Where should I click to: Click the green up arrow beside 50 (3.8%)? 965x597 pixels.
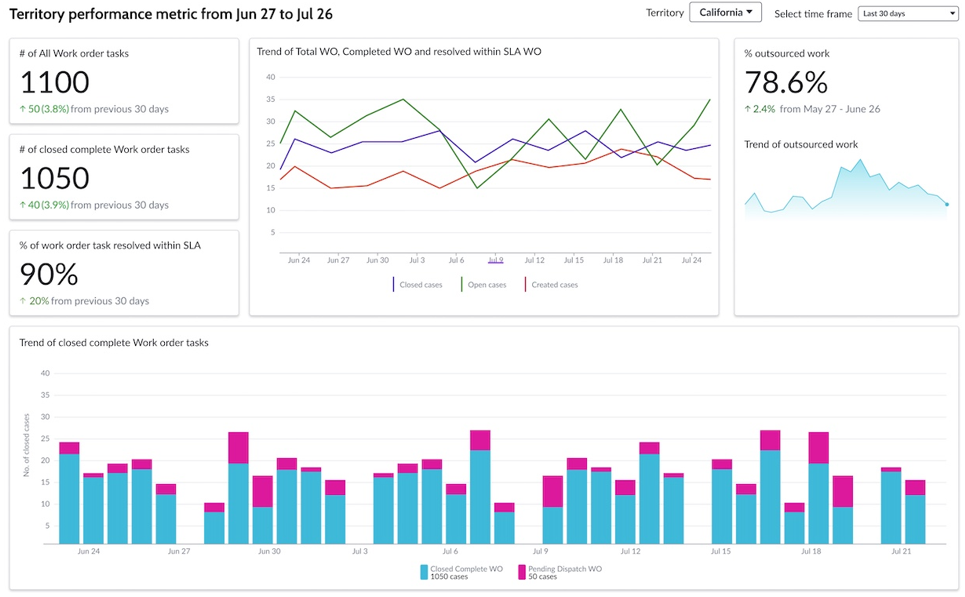tap(23, 109)
